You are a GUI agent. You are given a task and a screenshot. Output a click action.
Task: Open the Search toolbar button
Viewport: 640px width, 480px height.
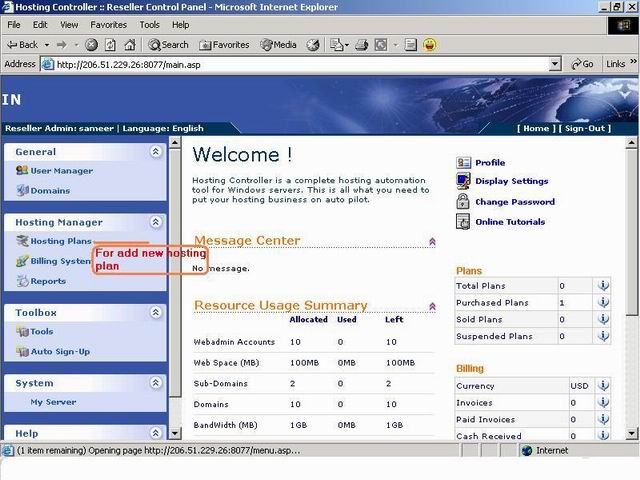(x=168, y=45)
